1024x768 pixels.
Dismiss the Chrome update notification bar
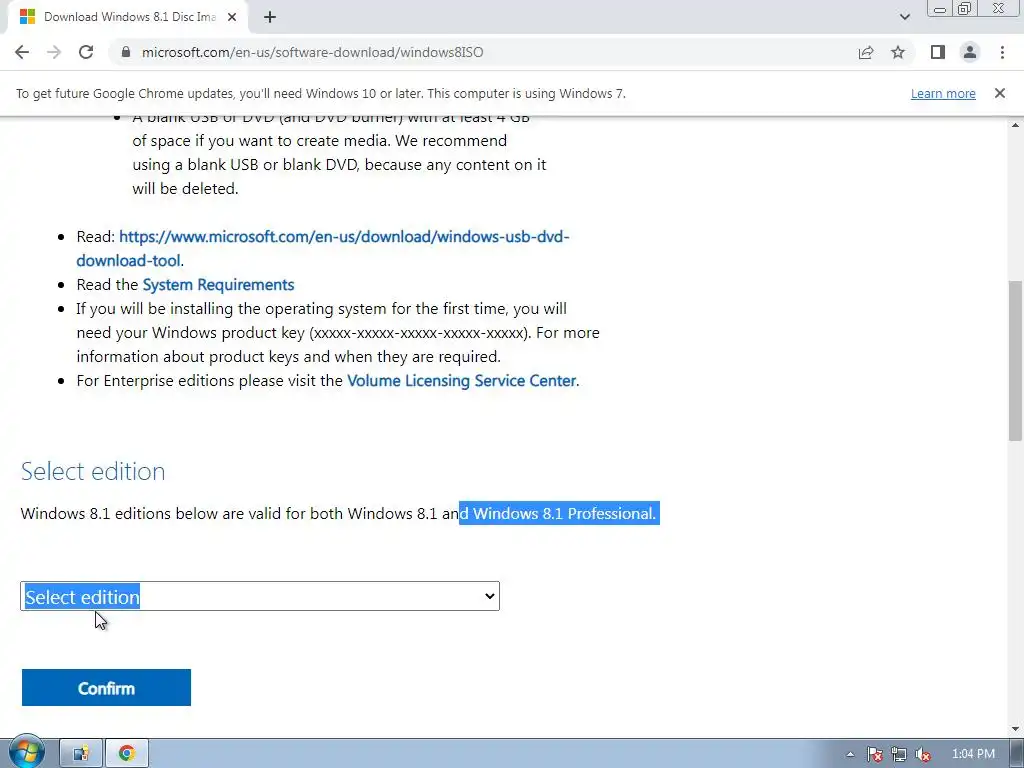(x=1000, y=93)
